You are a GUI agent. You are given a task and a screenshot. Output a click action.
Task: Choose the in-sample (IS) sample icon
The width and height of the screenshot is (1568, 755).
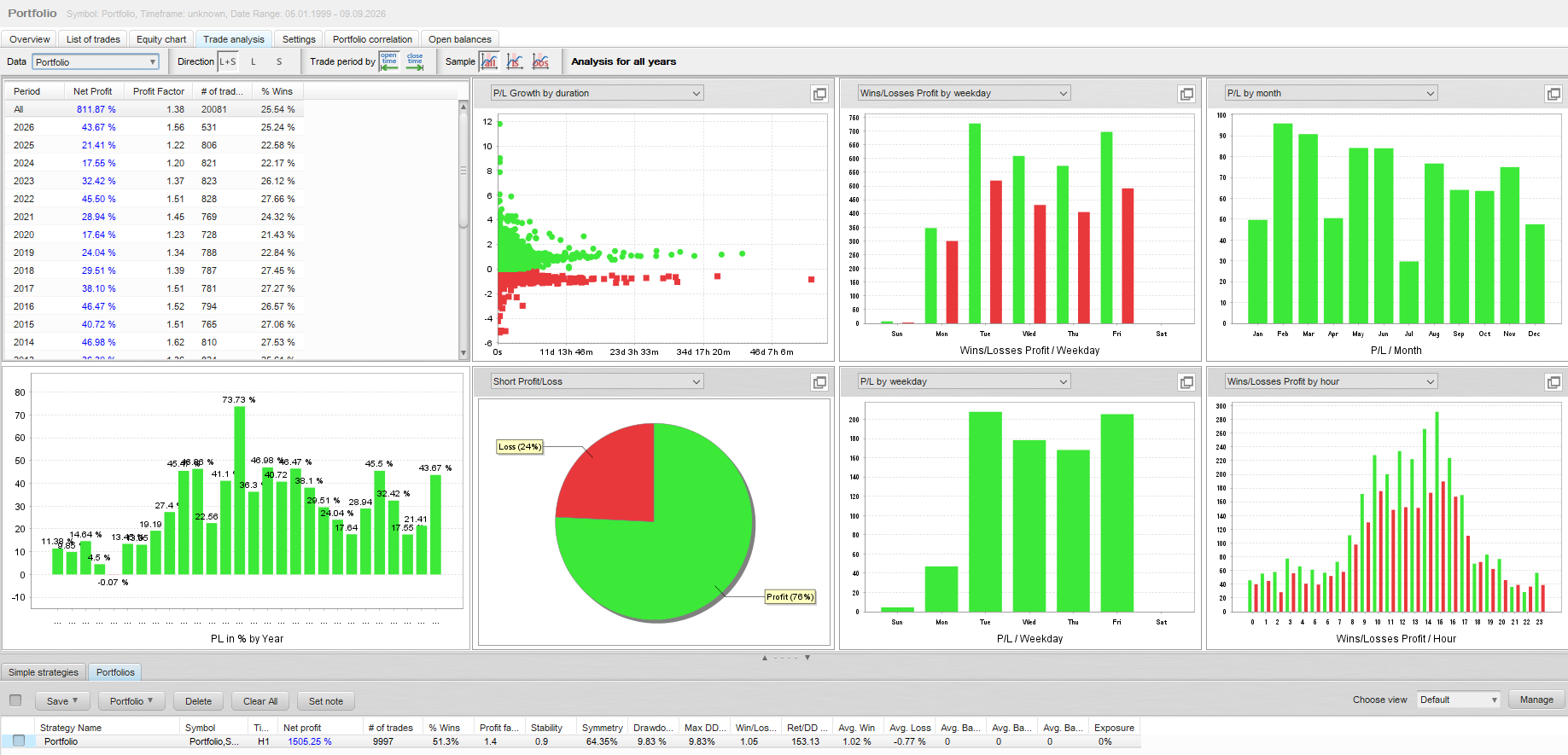[515, 61]
